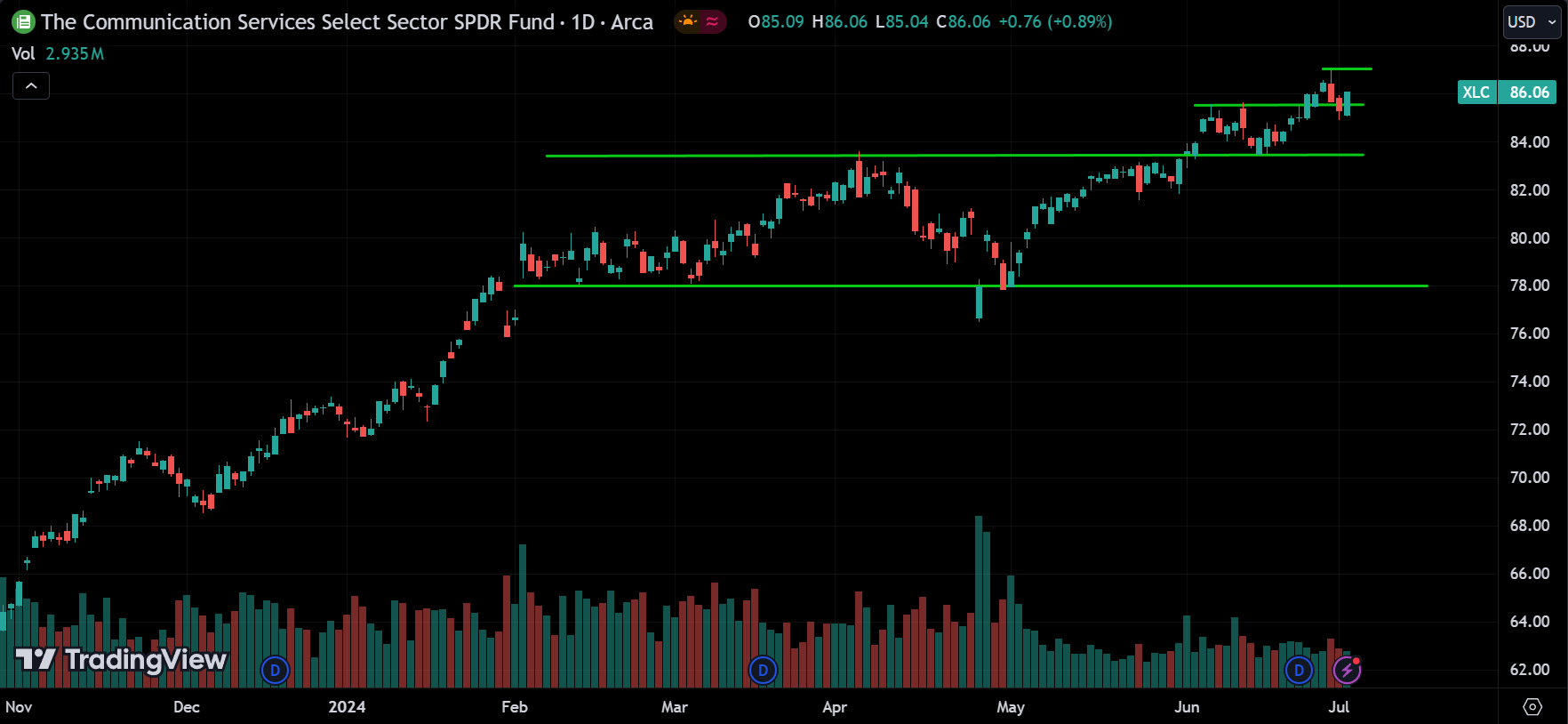Open the late June dividend D marker

1299,670
